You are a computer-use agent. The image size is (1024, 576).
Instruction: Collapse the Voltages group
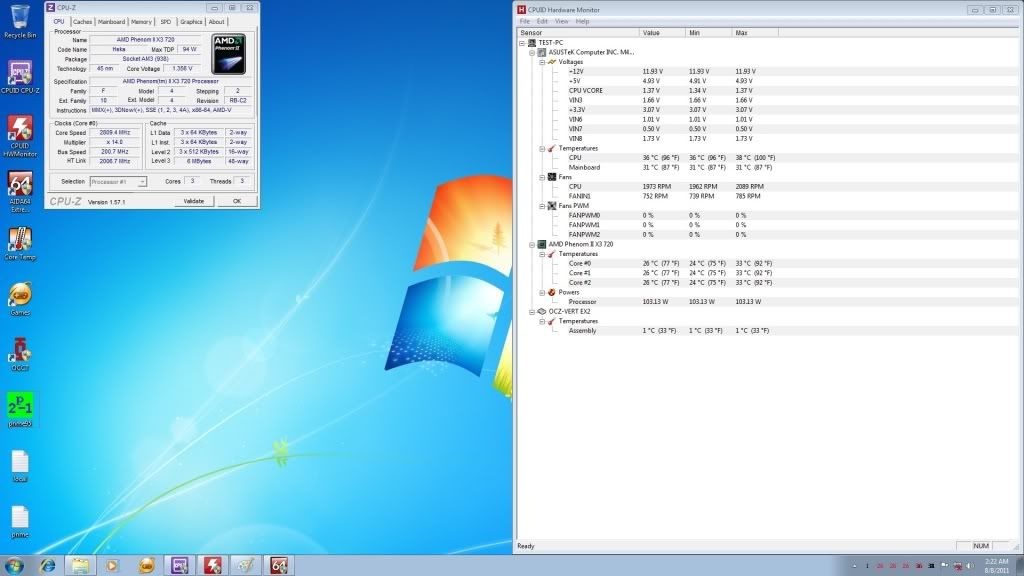click(542, 62)
